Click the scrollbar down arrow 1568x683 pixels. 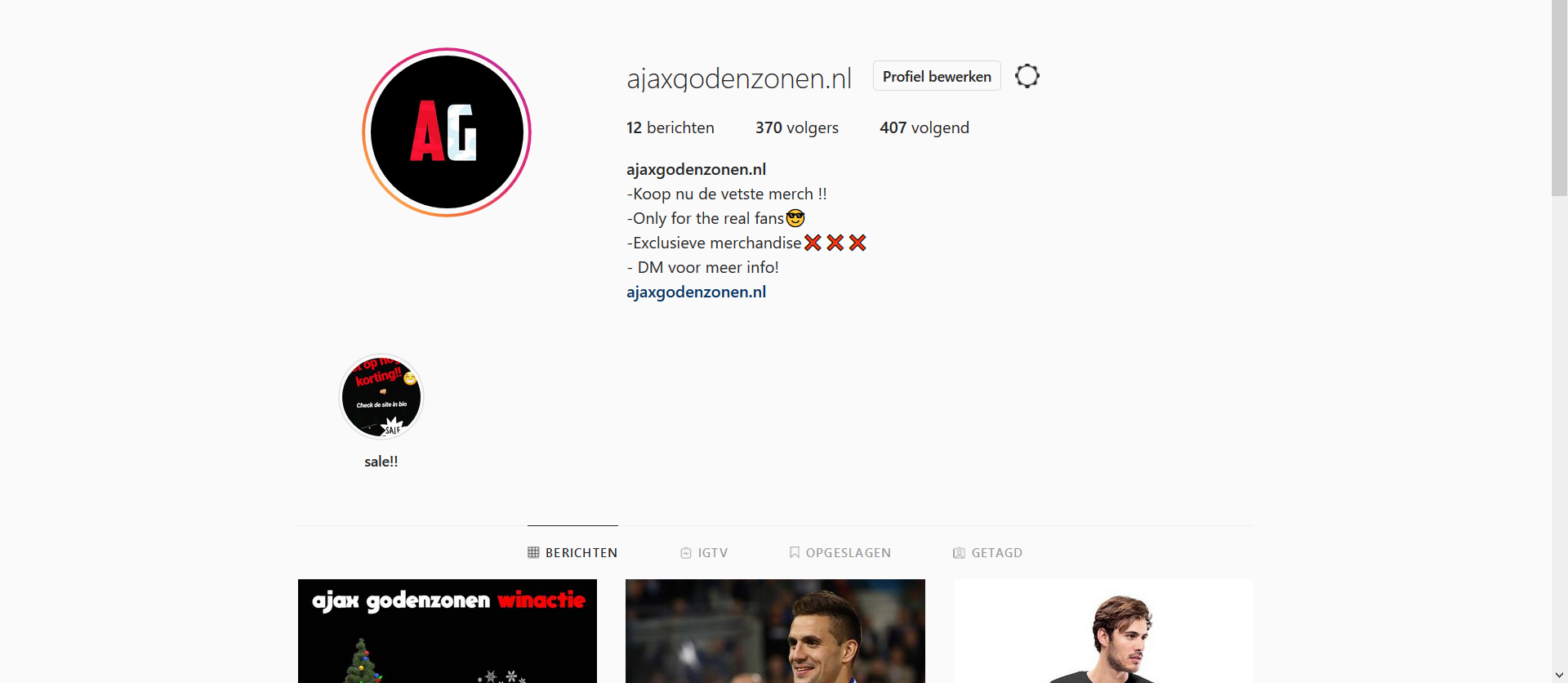1560,675
